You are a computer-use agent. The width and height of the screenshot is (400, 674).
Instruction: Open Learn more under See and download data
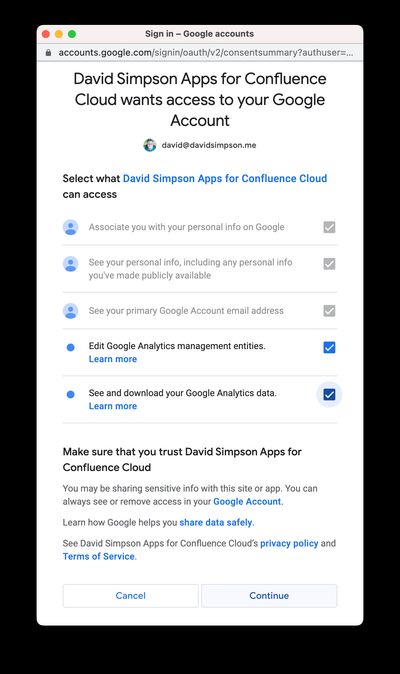click(x=113, y=406)
